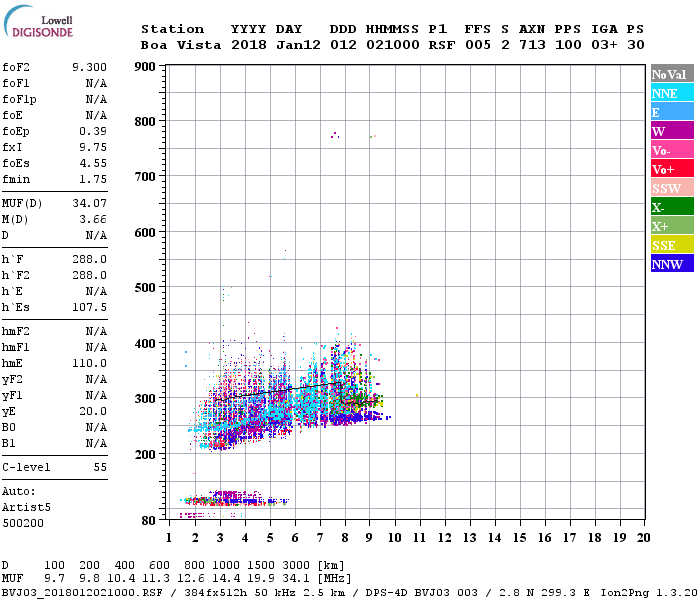Choose the W purple legend swatch
The height and width of the screenshot is (600, 700).
672,131
